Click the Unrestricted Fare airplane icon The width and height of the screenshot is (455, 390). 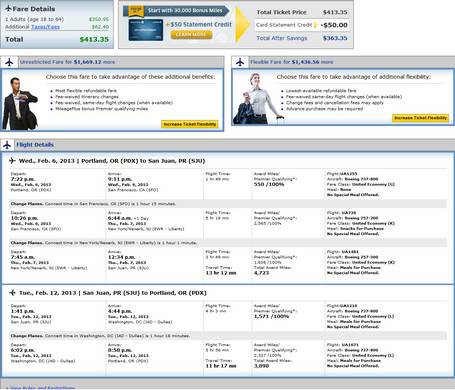pyautogui.click(x=9, y=62)
